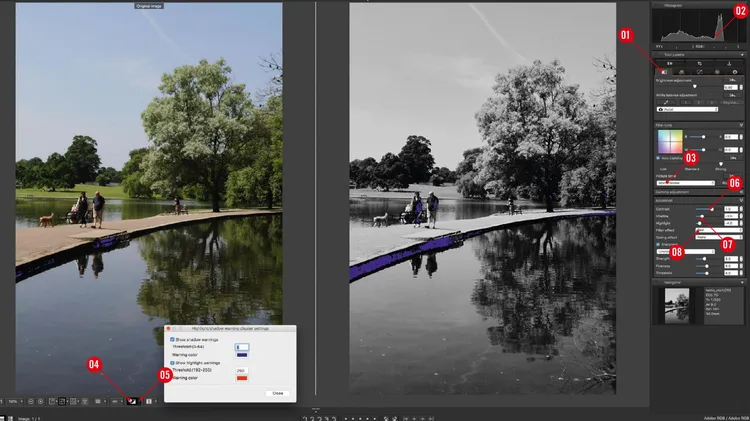Screen dimensions: 750x421
Task: Open the white balance preset dropdown
Action: click(x=687, y=110)
